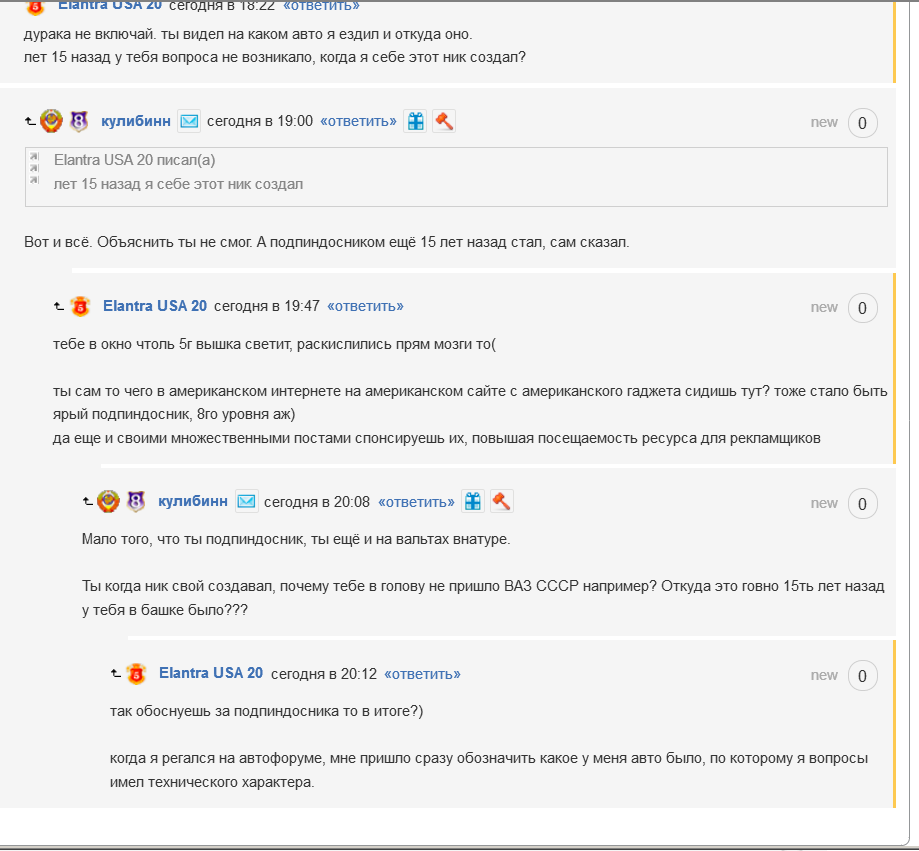This screenshot has height=851, width=919.
Task: Click gift icon in the 20:08 comment
Action: point(472,502)
